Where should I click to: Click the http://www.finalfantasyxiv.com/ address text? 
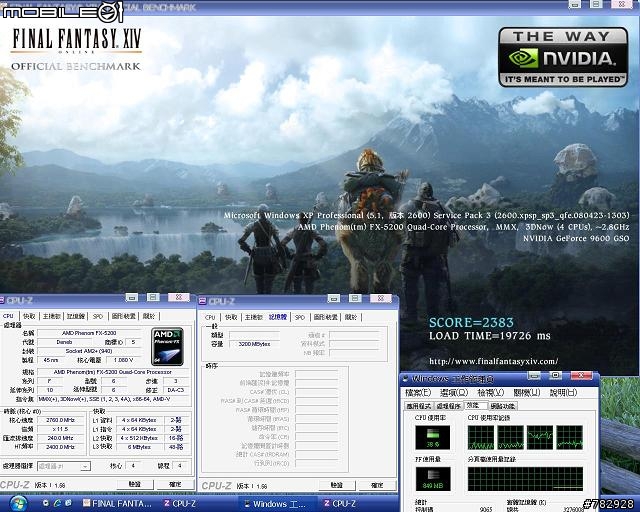(x=493, y=361)
